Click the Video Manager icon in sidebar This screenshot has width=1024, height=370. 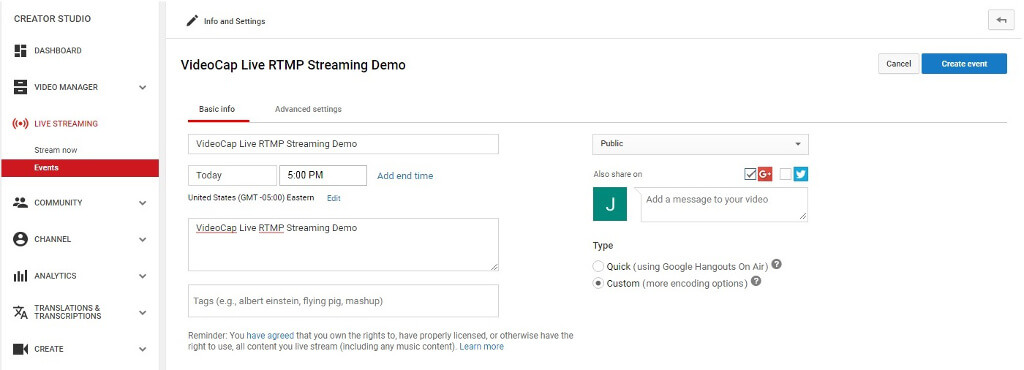20,87
